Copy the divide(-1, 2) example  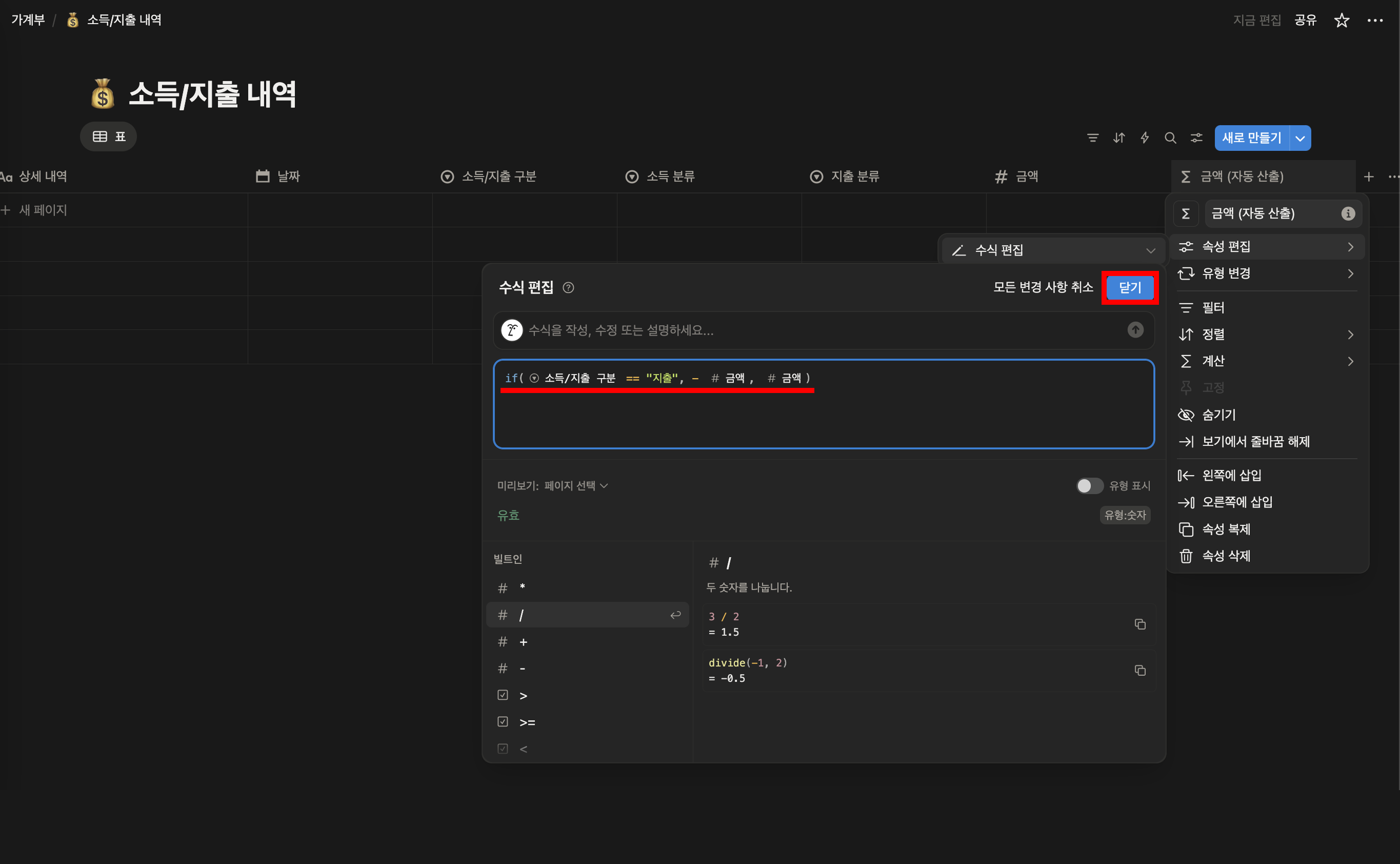coord(1139,670)
